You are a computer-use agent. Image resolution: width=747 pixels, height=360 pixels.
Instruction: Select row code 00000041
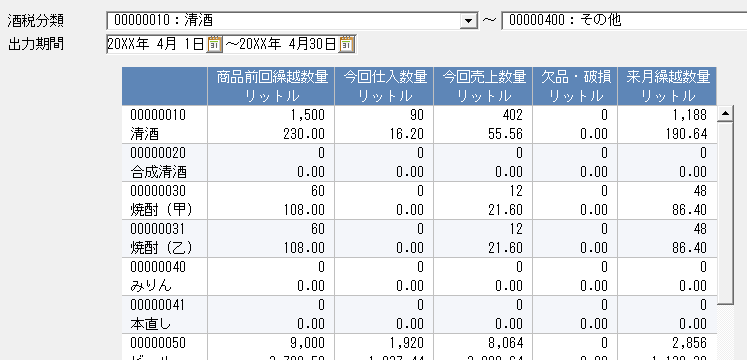[158, 305]
